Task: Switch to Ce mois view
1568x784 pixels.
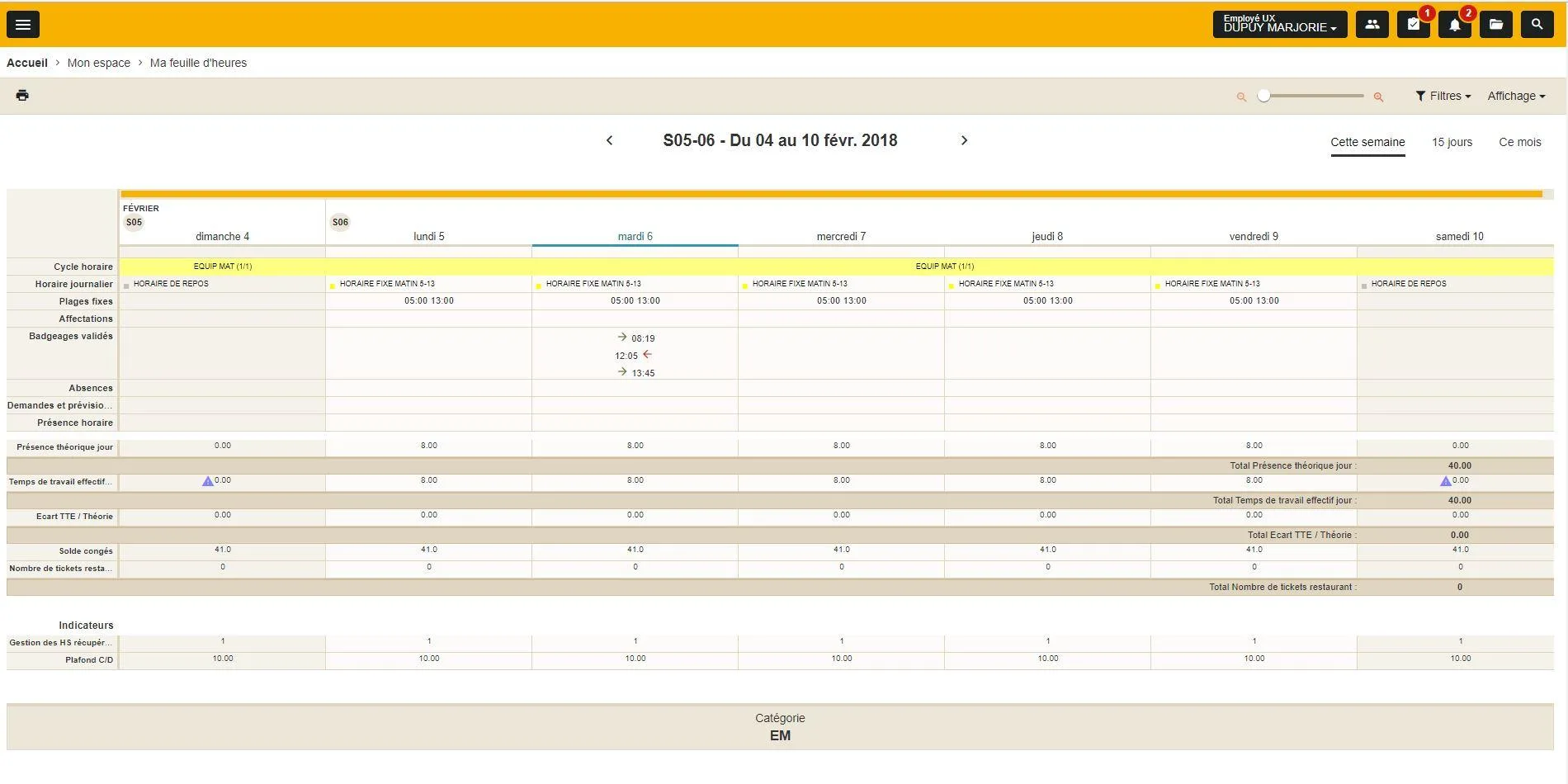Action: click(1520, 142)
